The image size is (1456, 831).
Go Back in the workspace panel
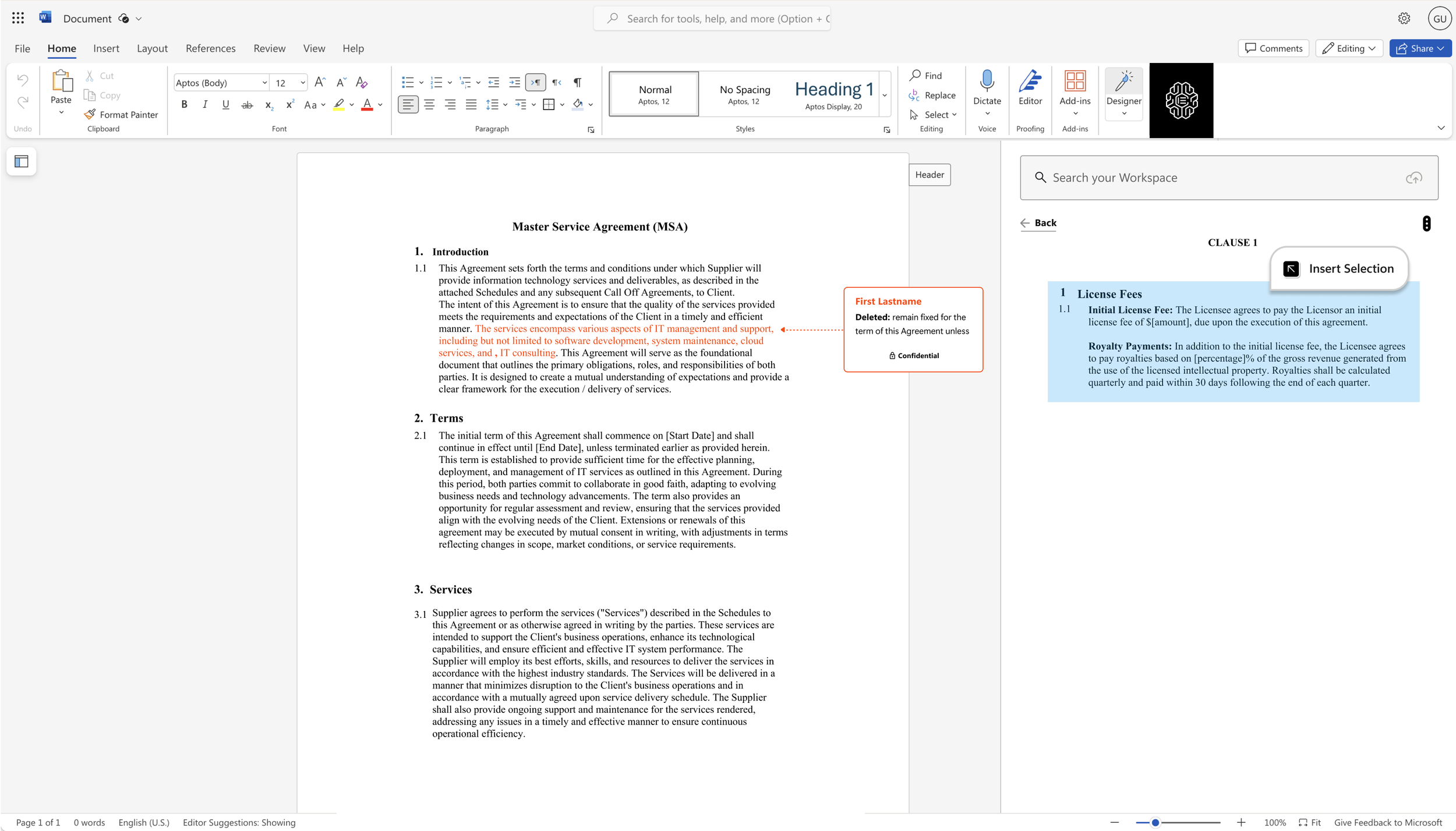(1038, 222)
